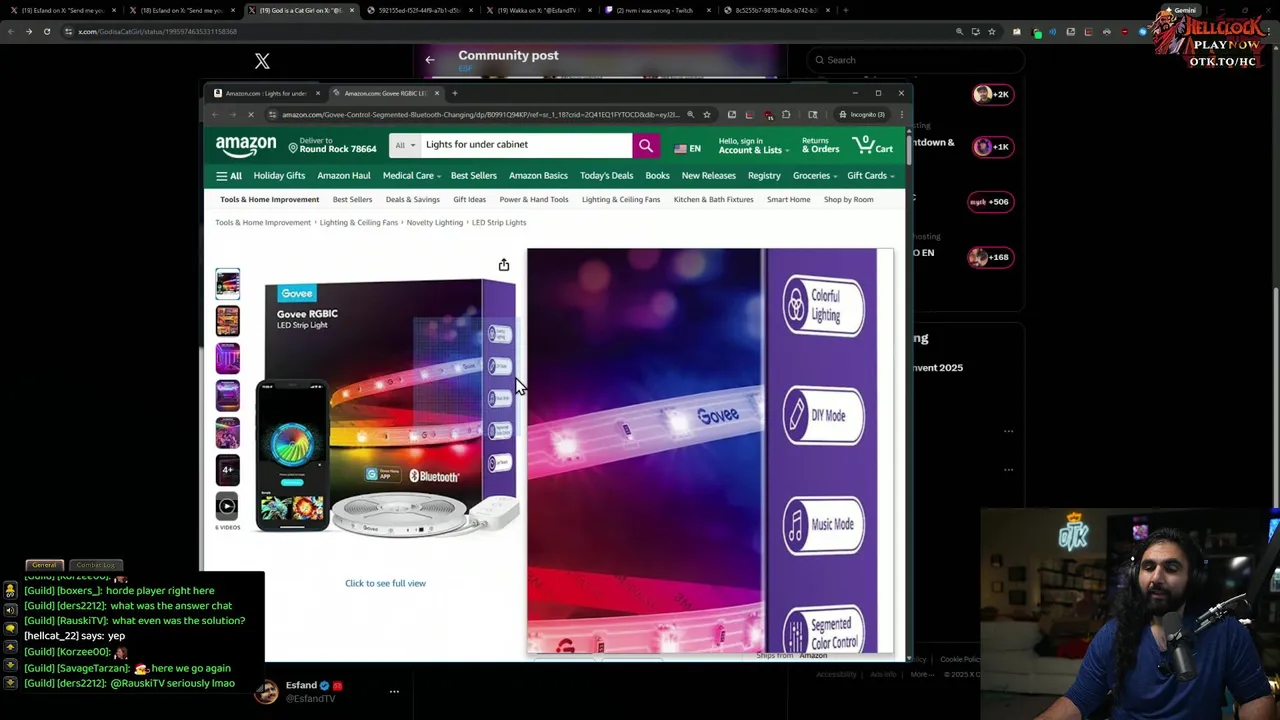
Task: Open the Amazon window Chrome three-dot menu
Action: tap(901, 115)
